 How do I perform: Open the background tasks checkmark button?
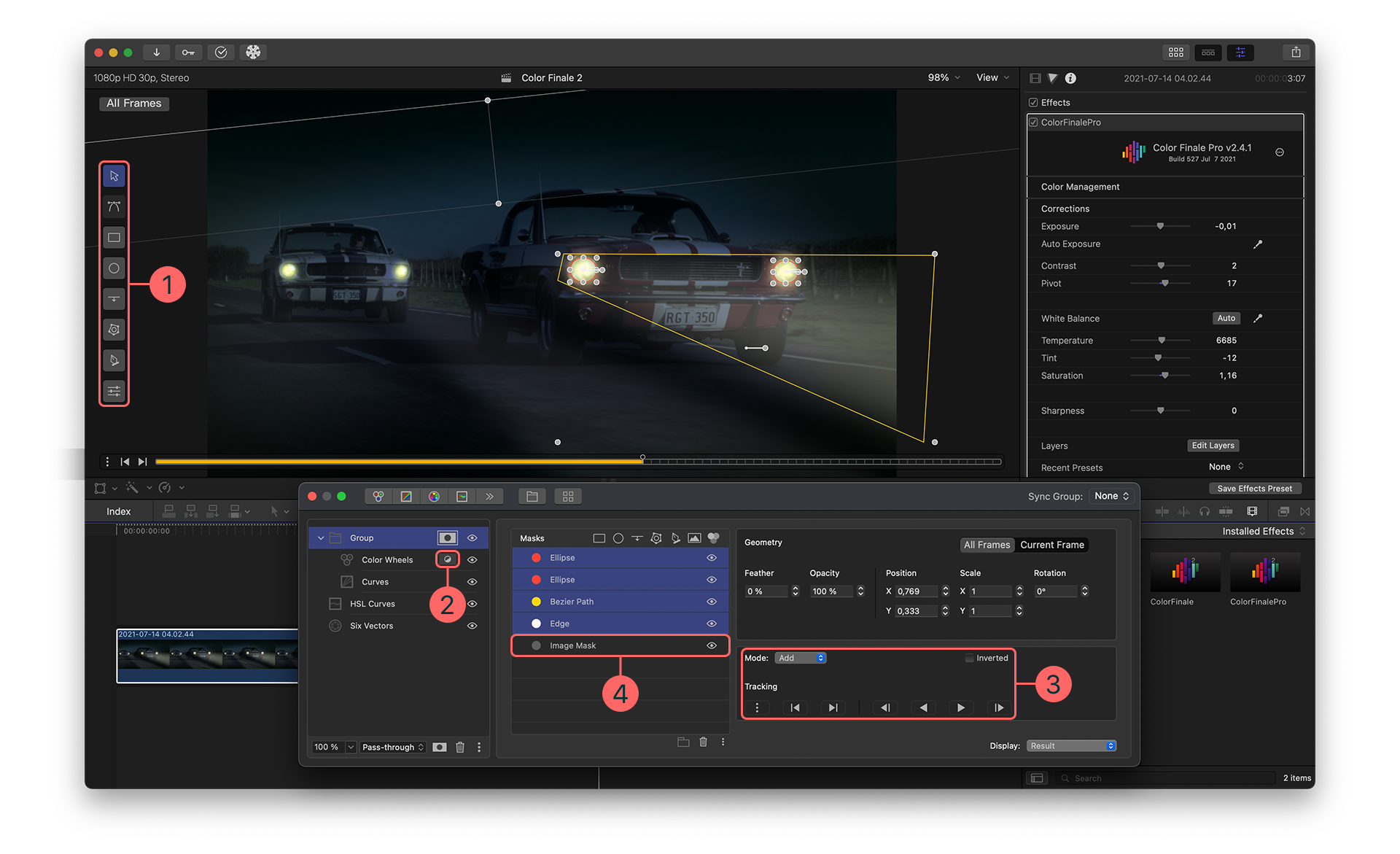(x=221, y=52)
